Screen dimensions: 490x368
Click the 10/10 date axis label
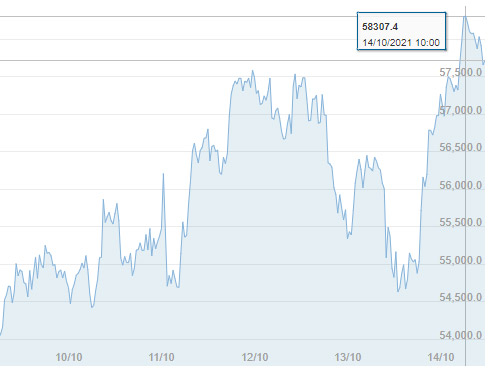pyautogui.click(x=69, y=357)
